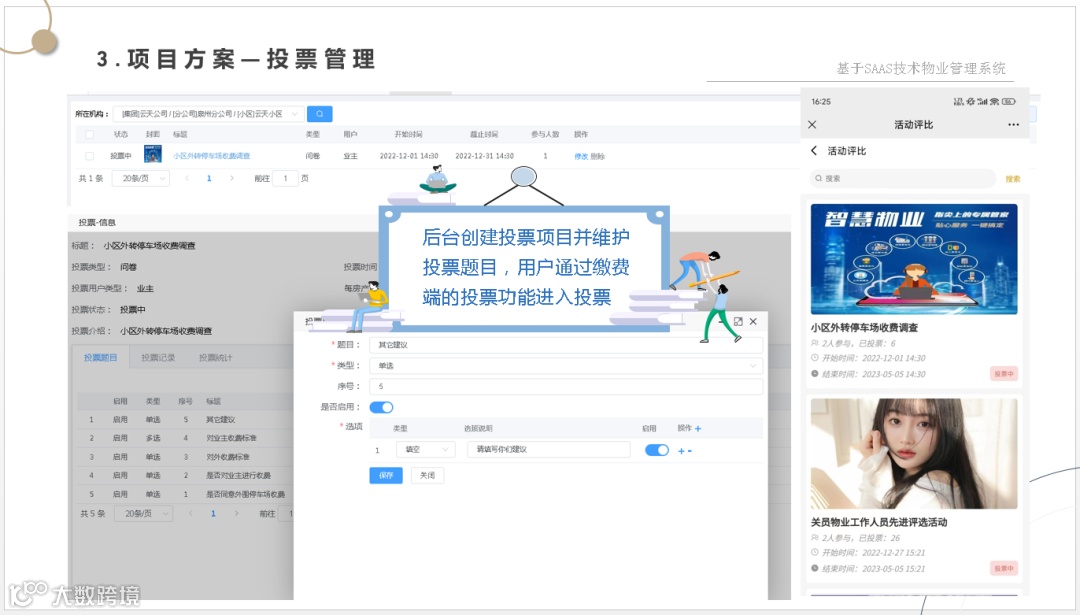This screenshot has height=615, width=1080.
Task: Open the 小区外转停车场收费调查 title link
Action: click(x=211, y=156)
